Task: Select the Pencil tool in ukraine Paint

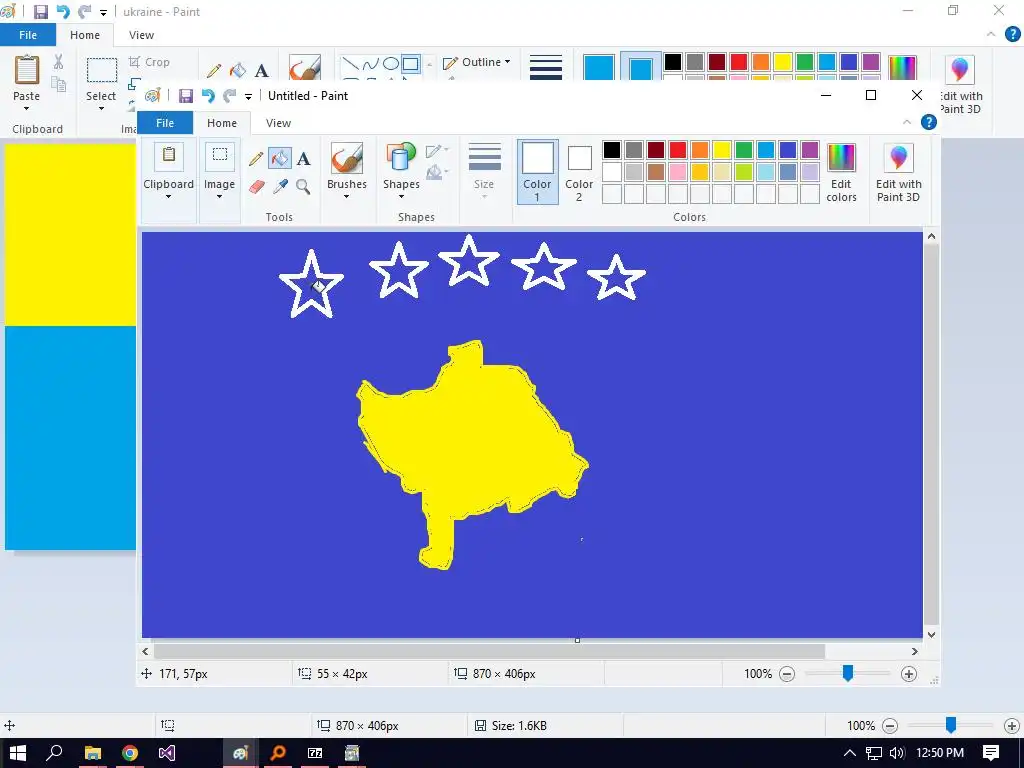Action: tap(214, 71)
